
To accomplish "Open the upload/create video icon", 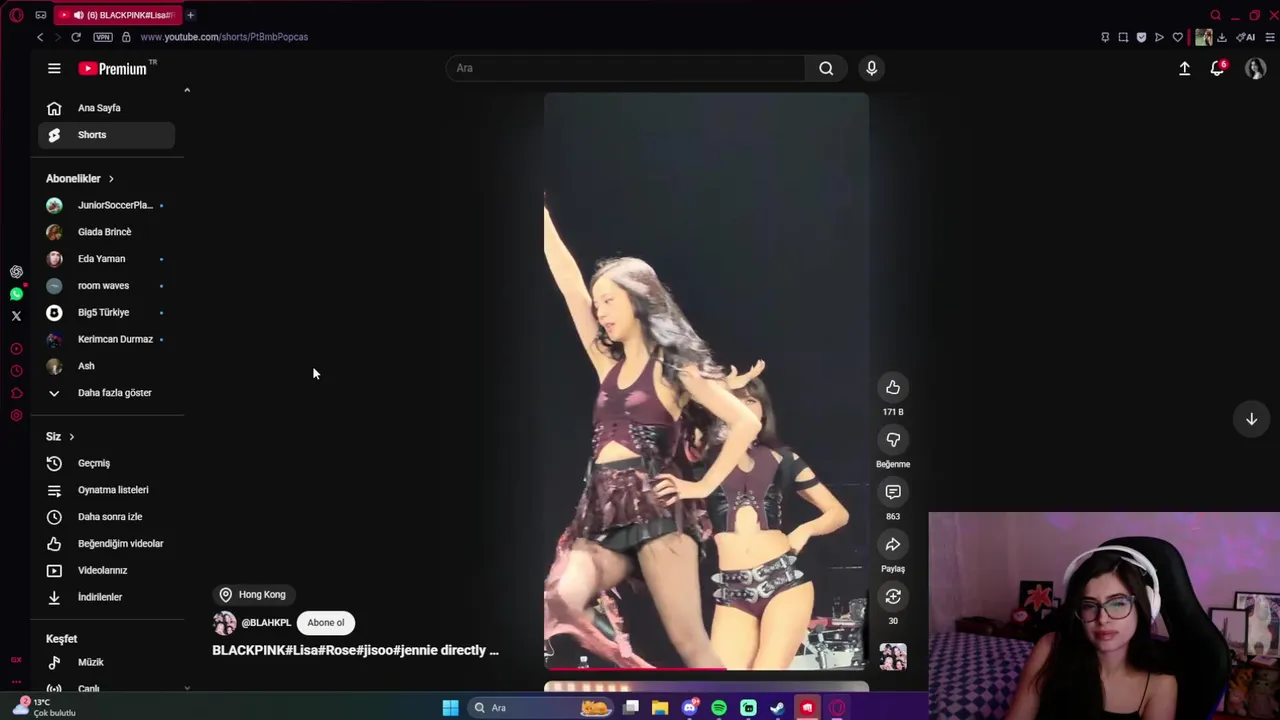I will tap(1184, 68).
